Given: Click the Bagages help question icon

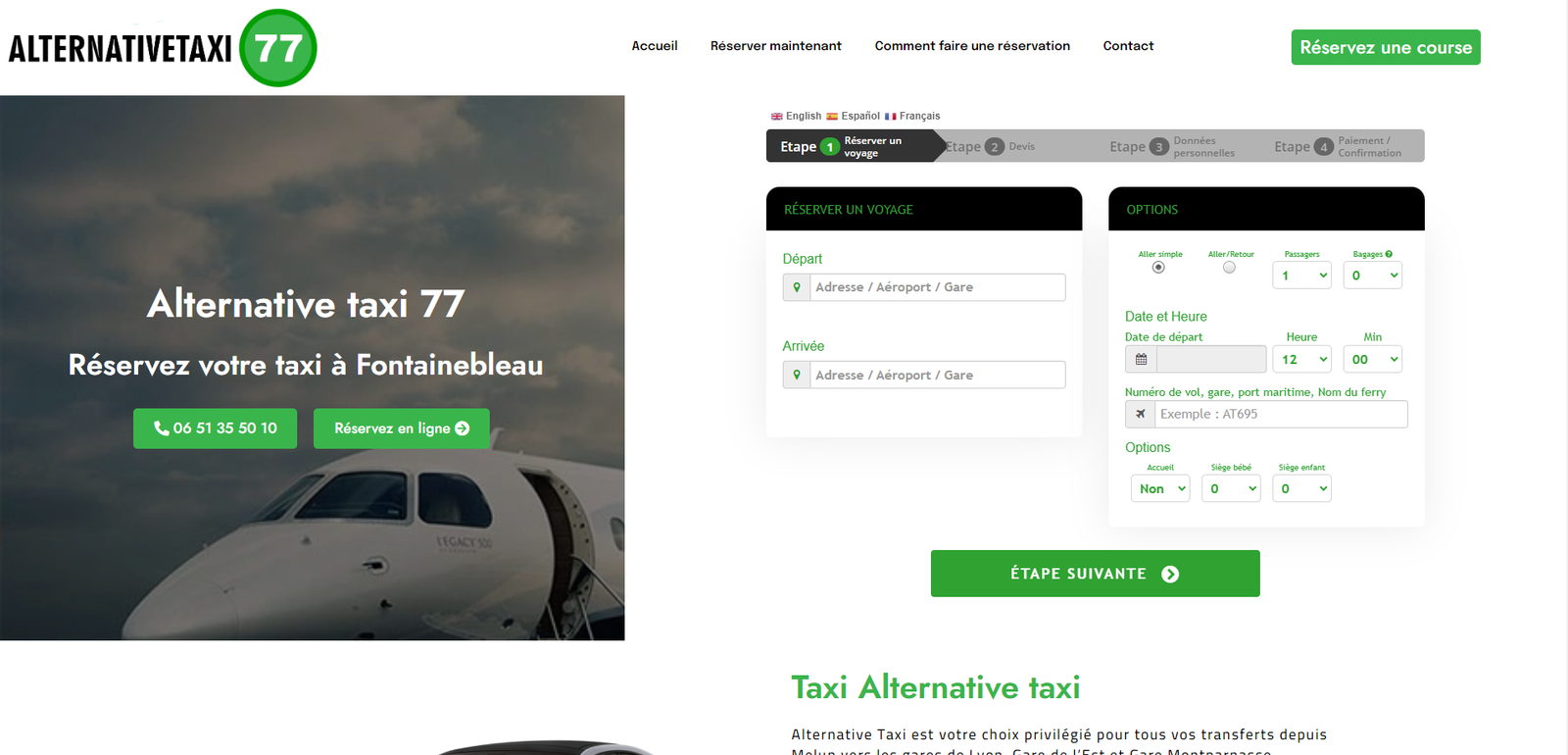Looking at the screenshot, I should 1389,254.
